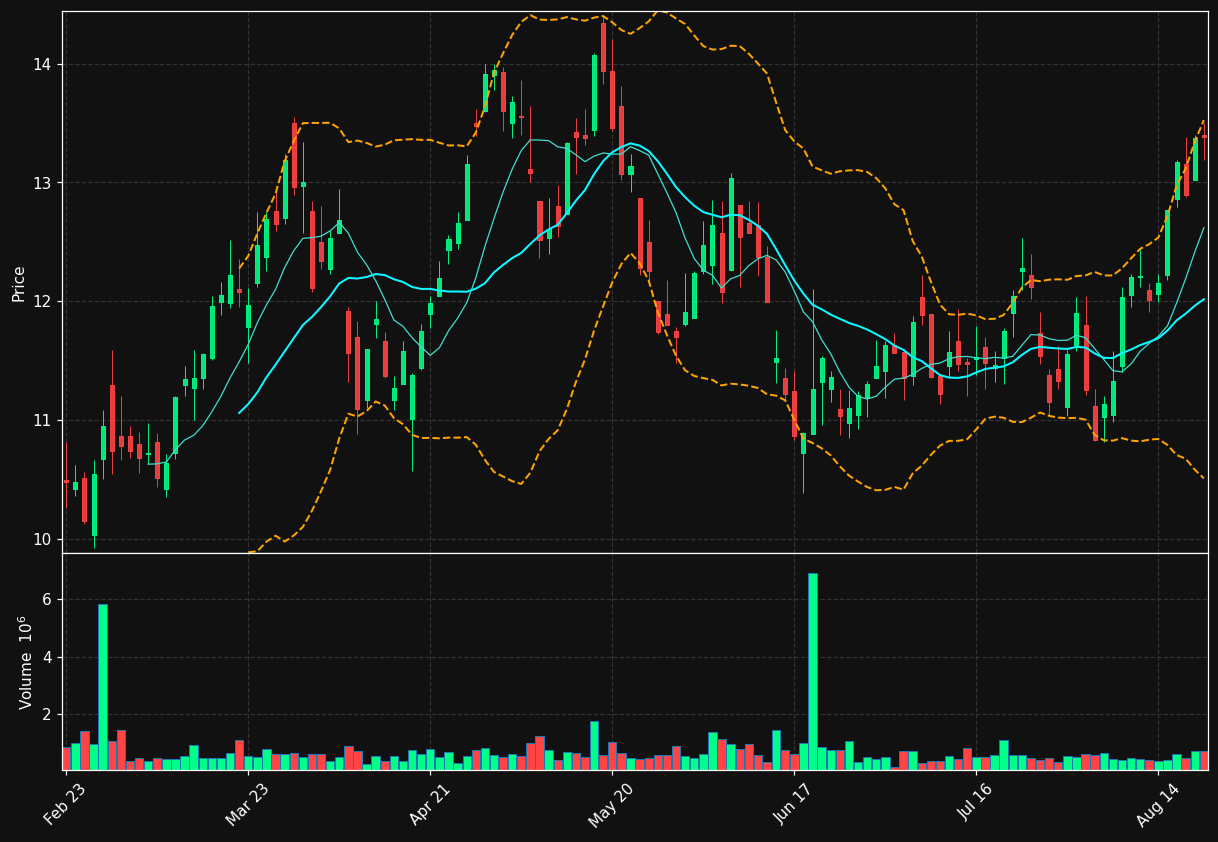Click the volume axis value 2

[48, 715]
